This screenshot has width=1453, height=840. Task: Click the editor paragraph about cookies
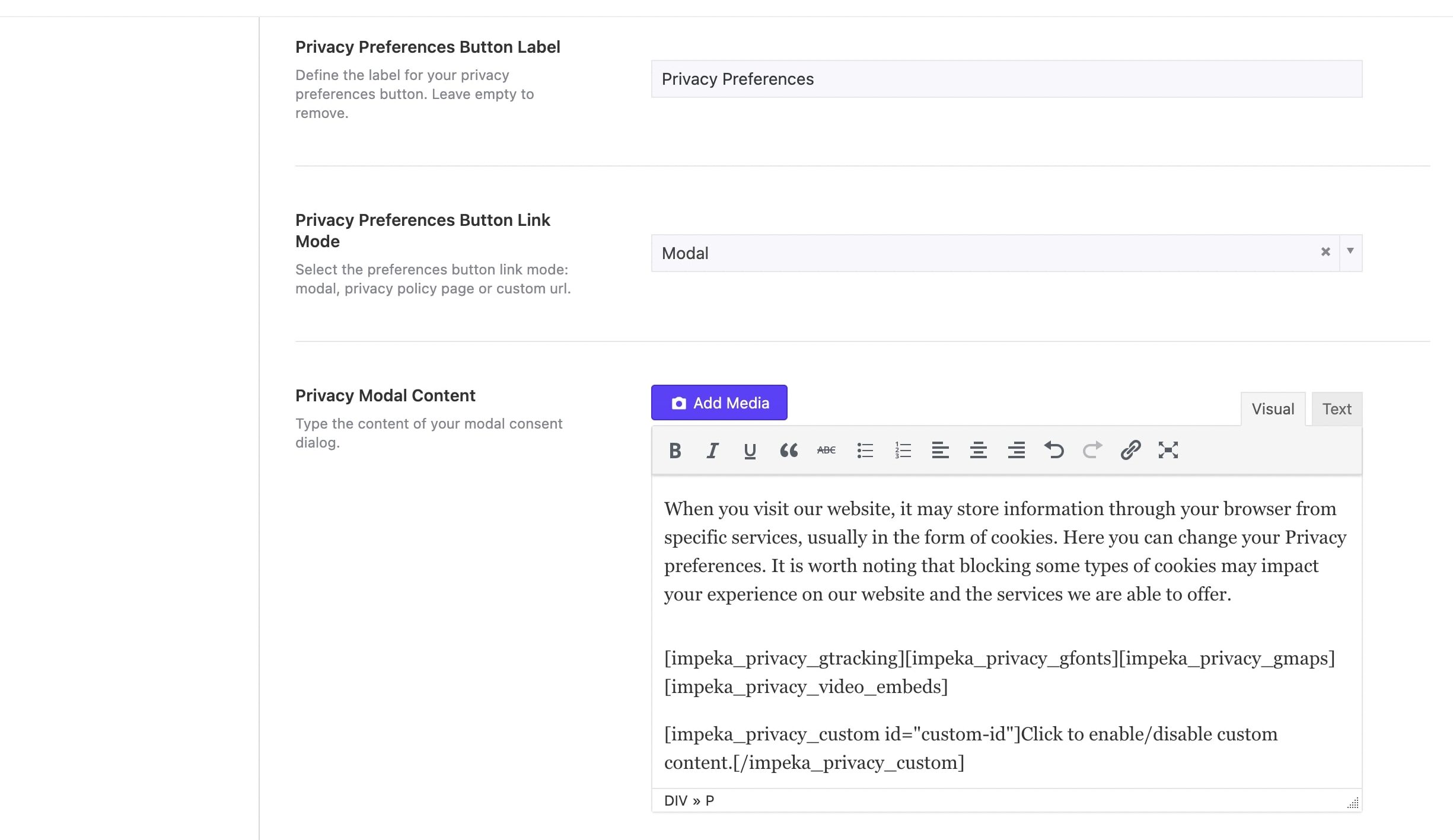tap(1005, 551)
